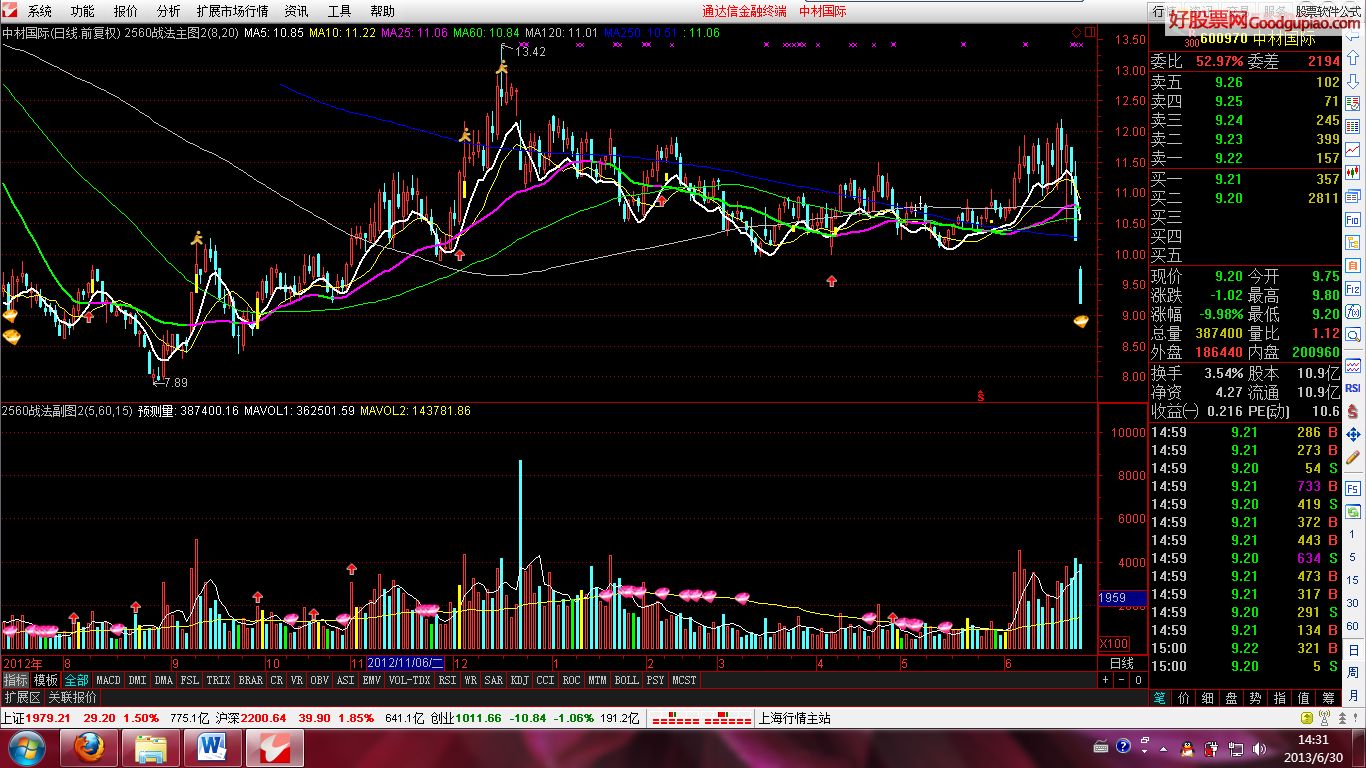Open the 扩展区 tab
Viewport: 1366px width, 768px height.
click(x=21, y=697)
